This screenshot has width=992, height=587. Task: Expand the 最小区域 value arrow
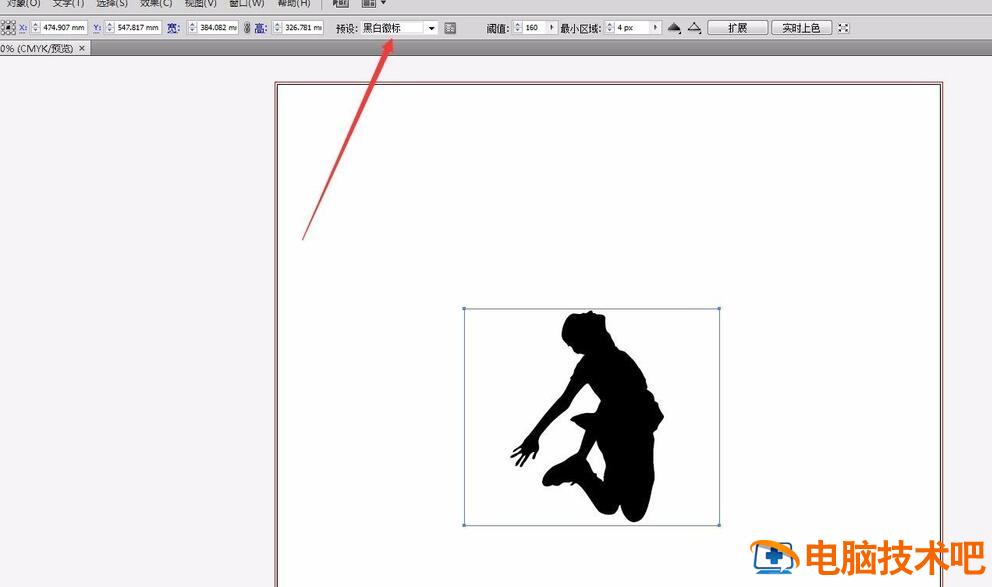click(656, 28)
